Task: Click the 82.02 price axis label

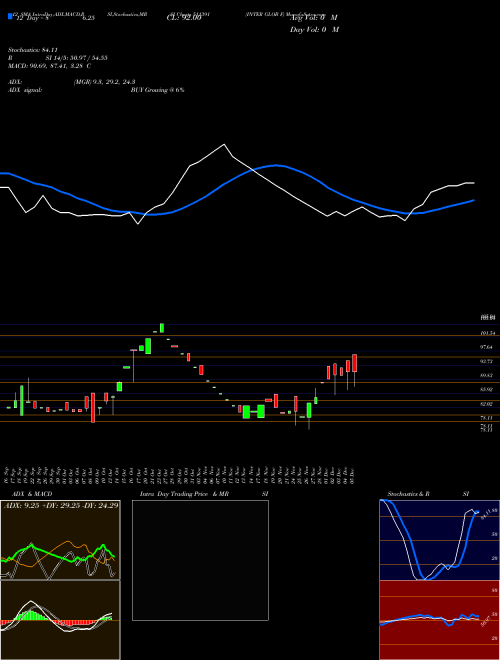Action: tap(487, 404)
